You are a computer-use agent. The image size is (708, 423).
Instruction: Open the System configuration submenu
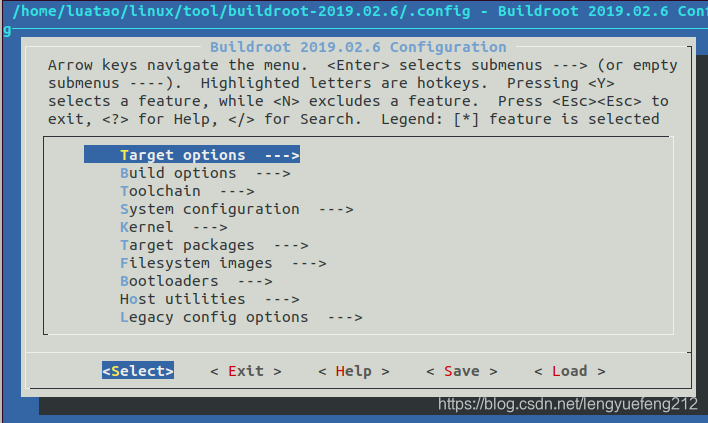237,209
